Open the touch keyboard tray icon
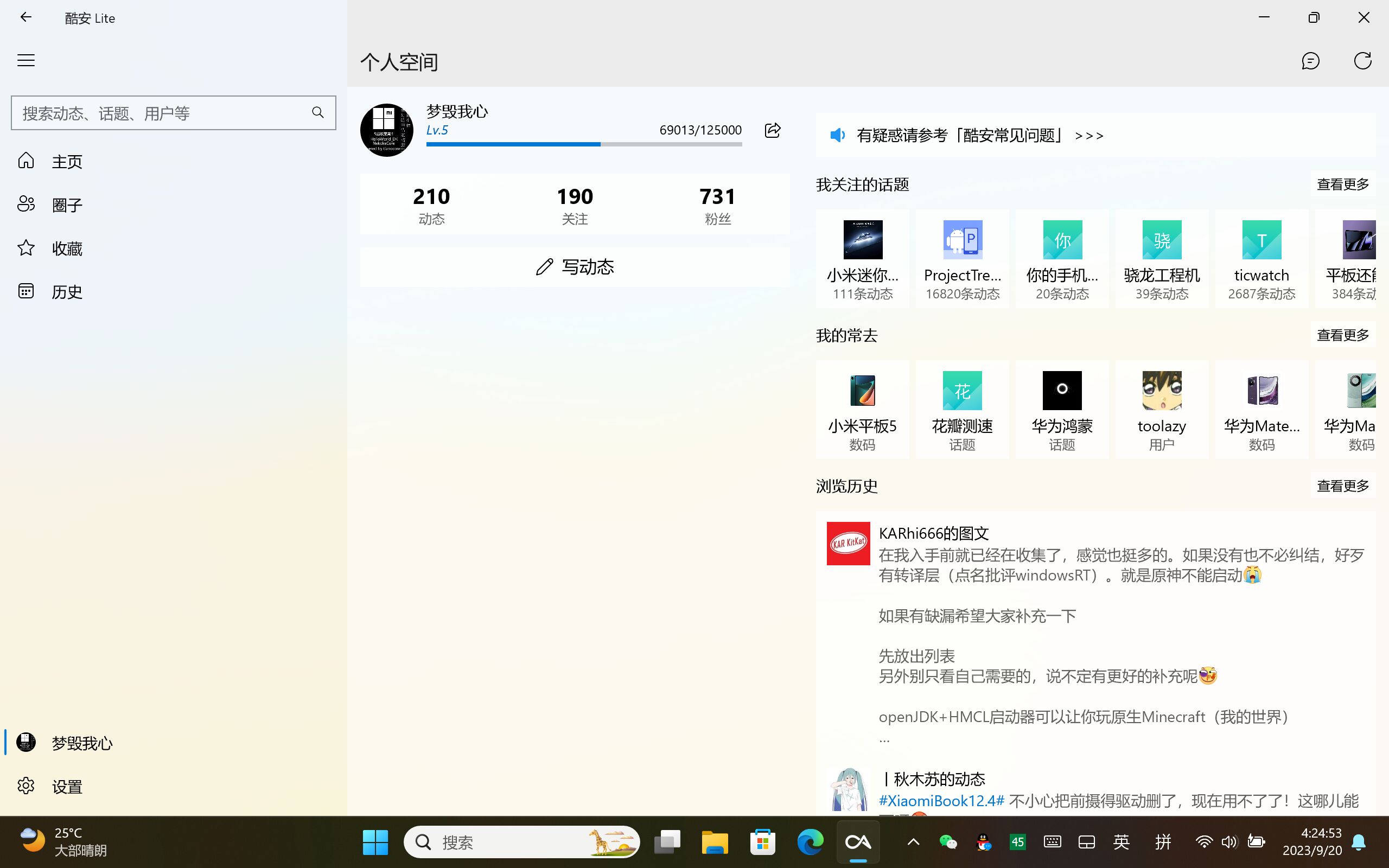Image resolution: width=1389 pixels, height=868 pixels. pos(1052,842)
